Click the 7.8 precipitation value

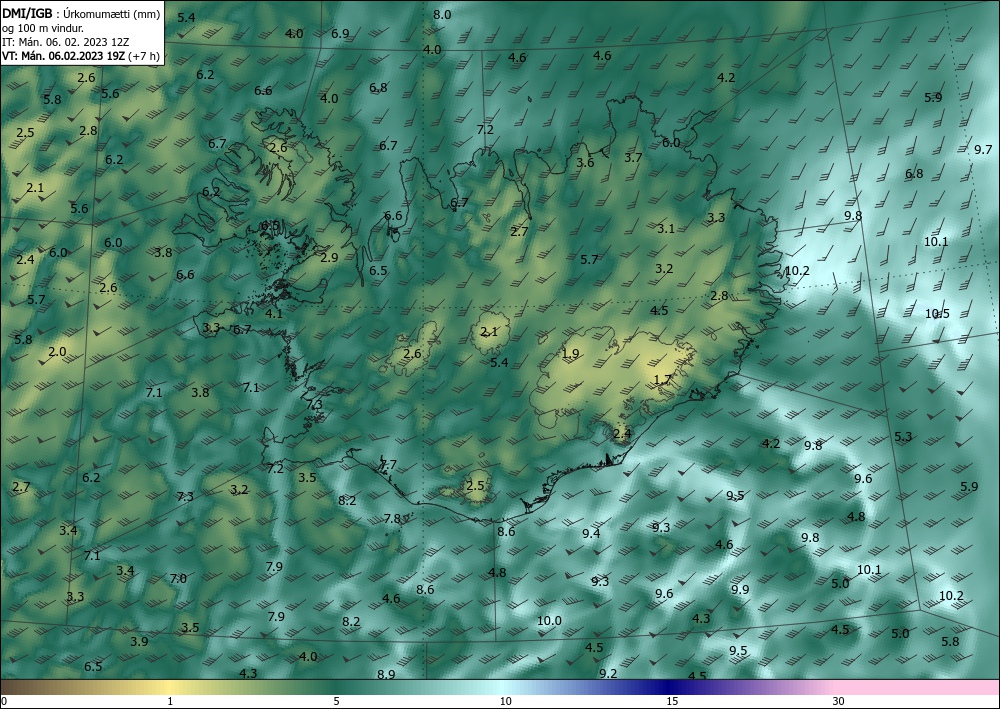point(392,518)
